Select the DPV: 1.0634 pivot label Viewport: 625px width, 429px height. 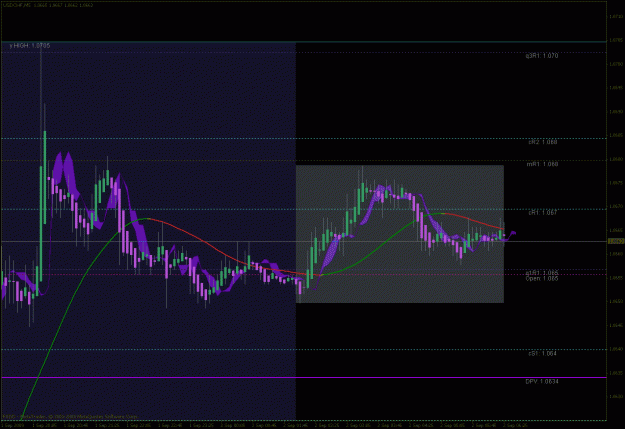[x=542, y=382]
